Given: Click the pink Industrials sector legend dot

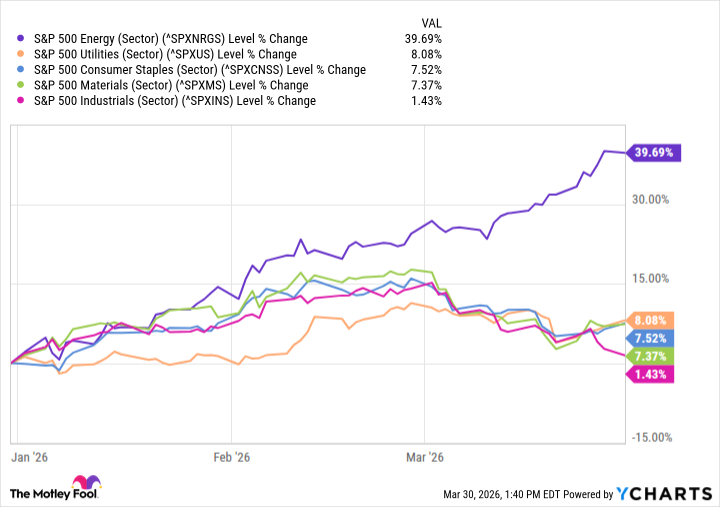Looking at the screenshot, I should tap(22, 101).
